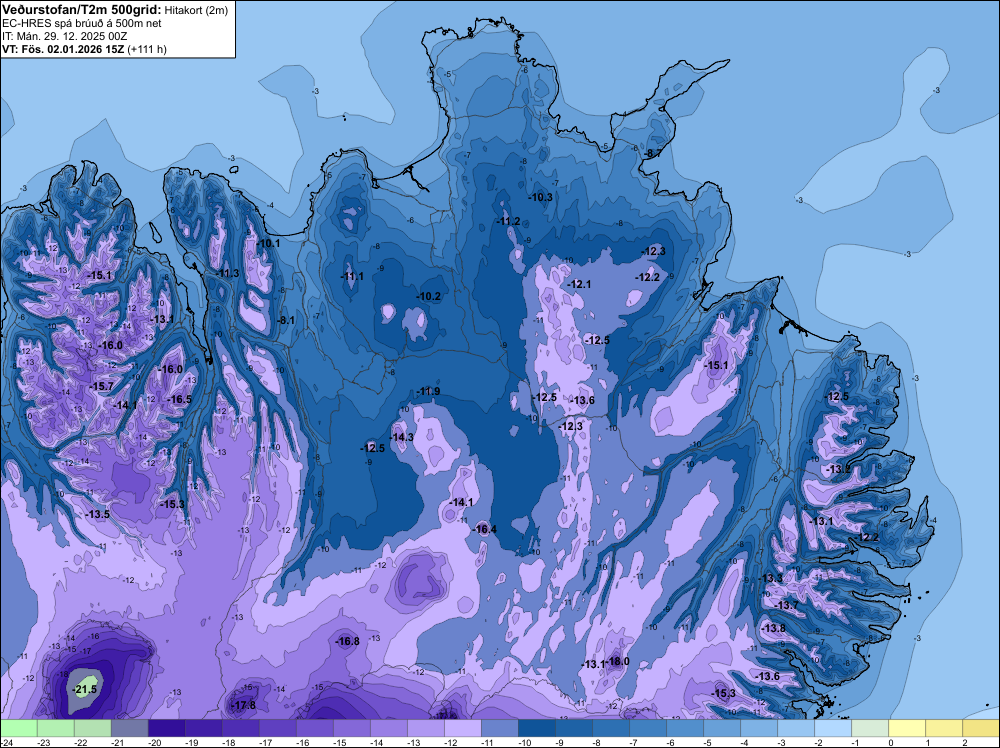Click the valid time 'VT: Fös. 02.01.2026 15Z'

pyautogui.click(x=64, y=49)
